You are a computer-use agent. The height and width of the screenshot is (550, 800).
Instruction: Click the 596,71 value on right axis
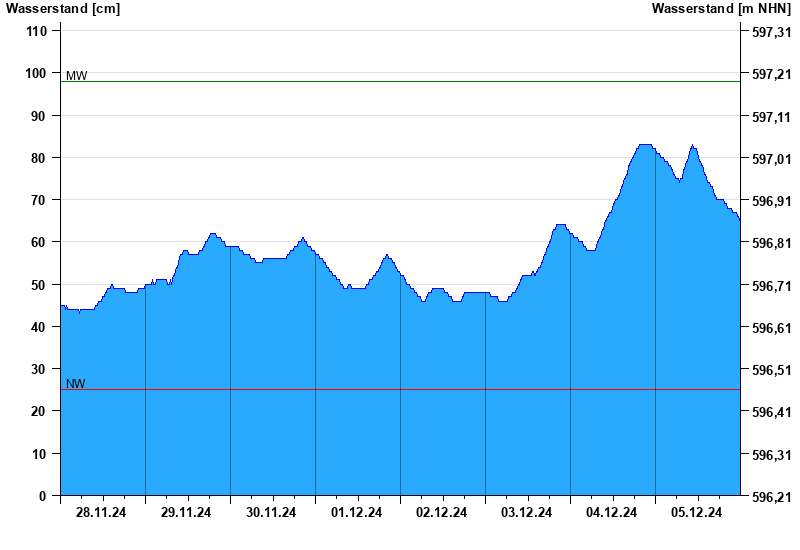click(772, 286)
